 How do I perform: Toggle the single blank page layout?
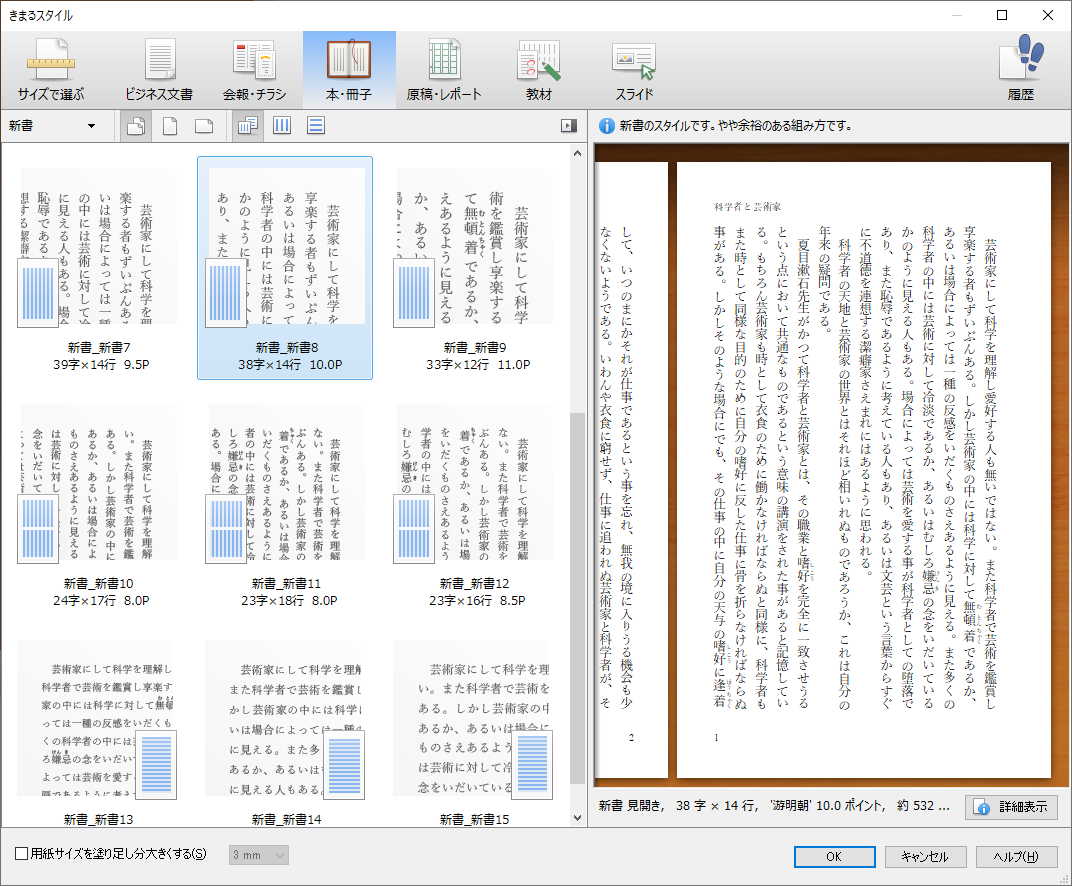[x=169, y=125]
